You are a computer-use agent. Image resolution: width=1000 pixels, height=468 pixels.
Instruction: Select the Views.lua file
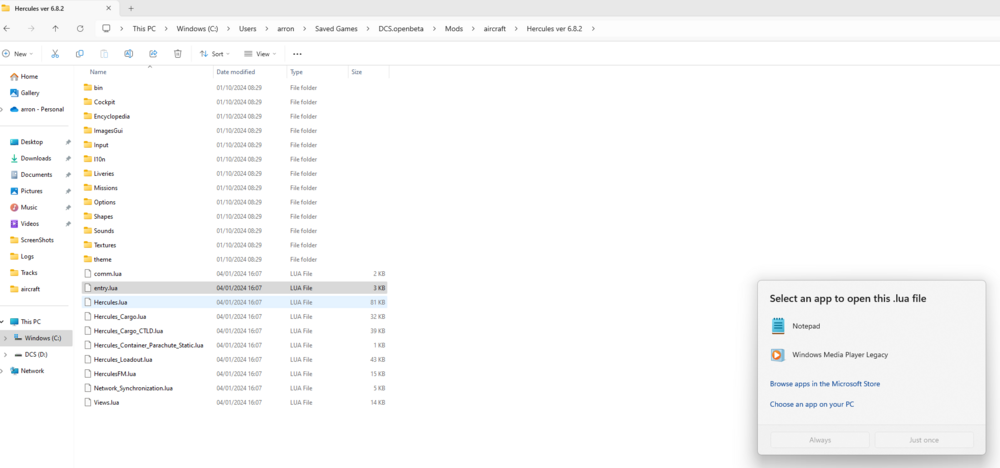coord(235,402)
